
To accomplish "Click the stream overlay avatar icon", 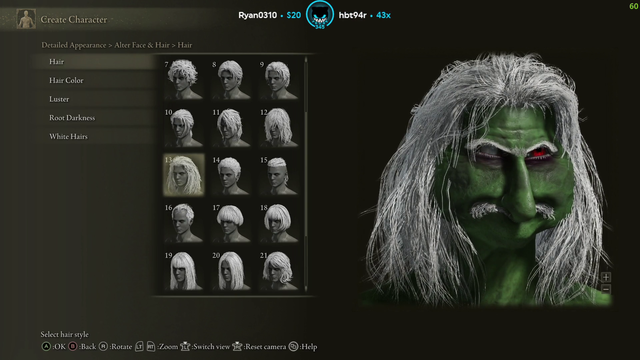I will click(x=320, y=15).
